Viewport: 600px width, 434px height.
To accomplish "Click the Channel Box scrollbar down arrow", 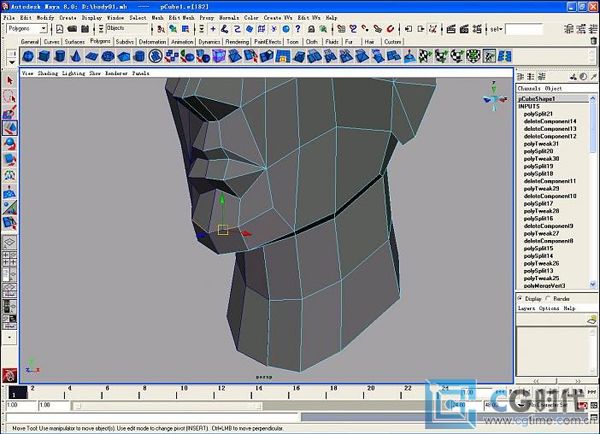I will [x=593, y=284].
